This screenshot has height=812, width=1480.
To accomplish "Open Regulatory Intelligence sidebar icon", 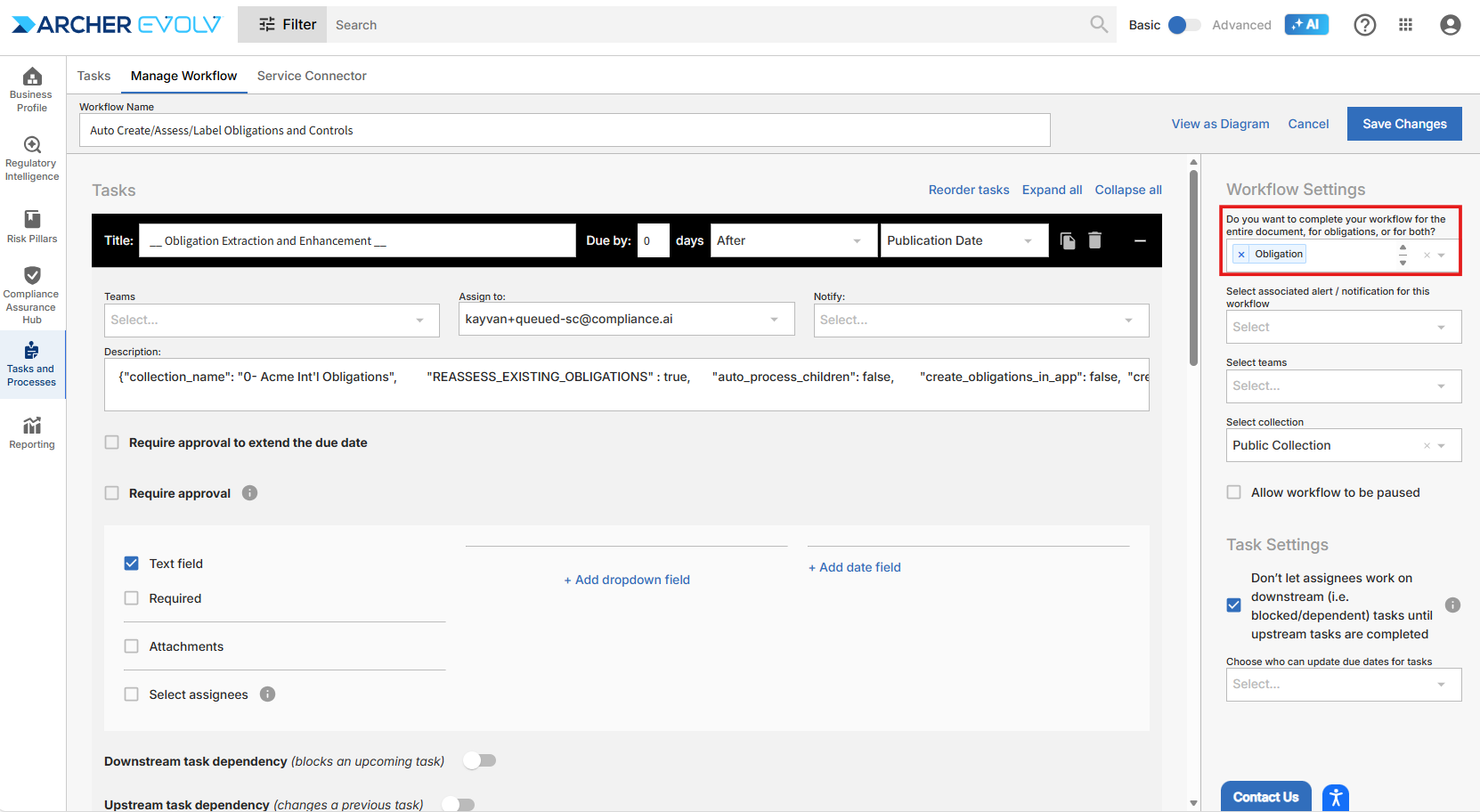I will click(x=32, y=158).
